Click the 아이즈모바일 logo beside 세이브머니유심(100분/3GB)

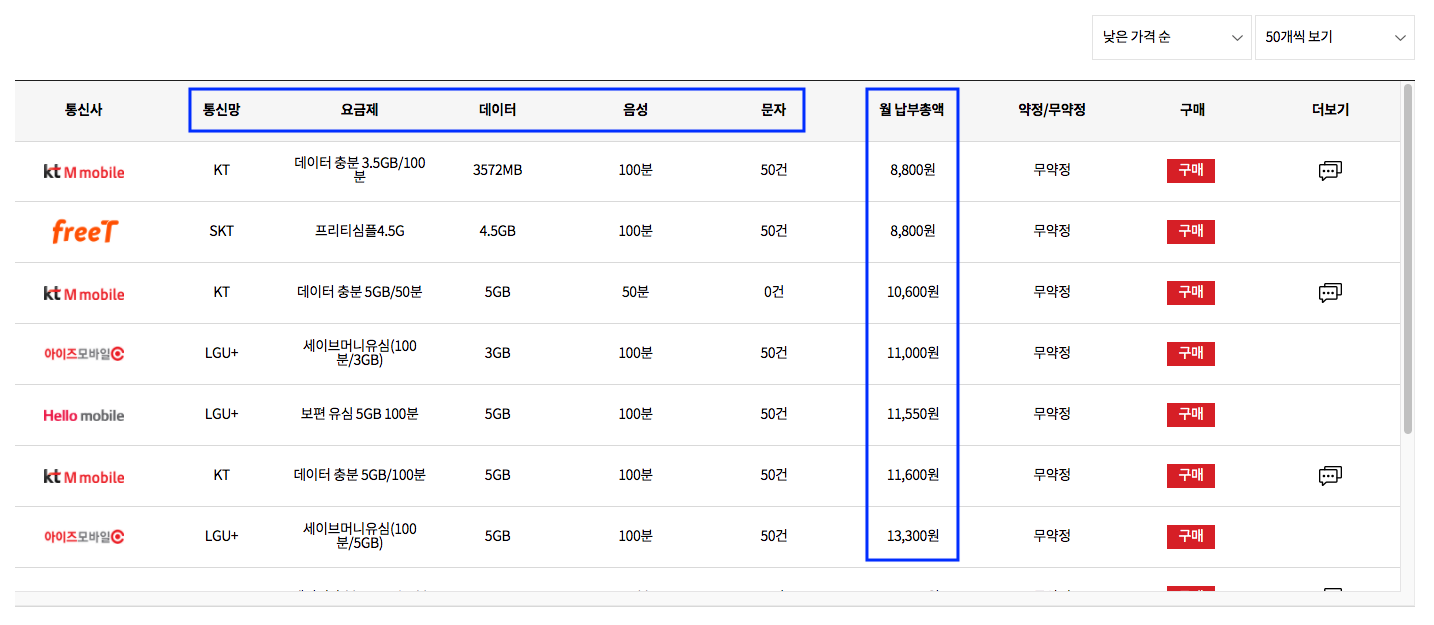coord(84,353)
